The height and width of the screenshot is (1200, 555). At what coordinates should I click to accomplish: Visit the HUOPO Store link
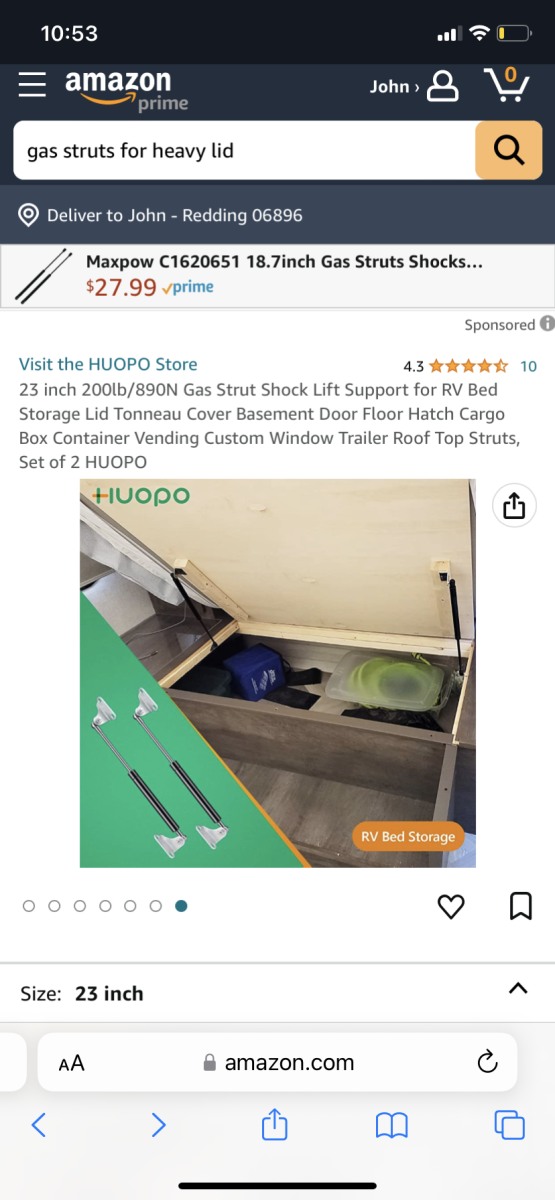pos(108,364)
